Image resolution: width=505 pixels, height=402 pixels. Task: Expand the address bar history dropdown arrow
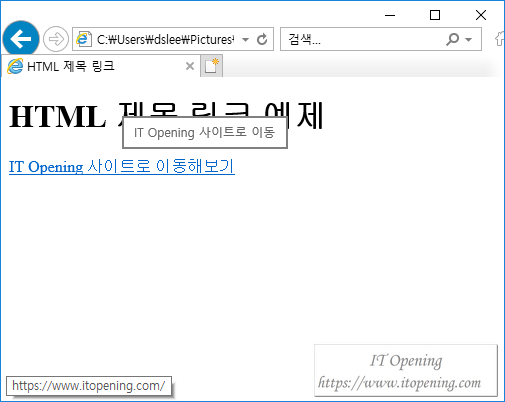coord(245,40)
